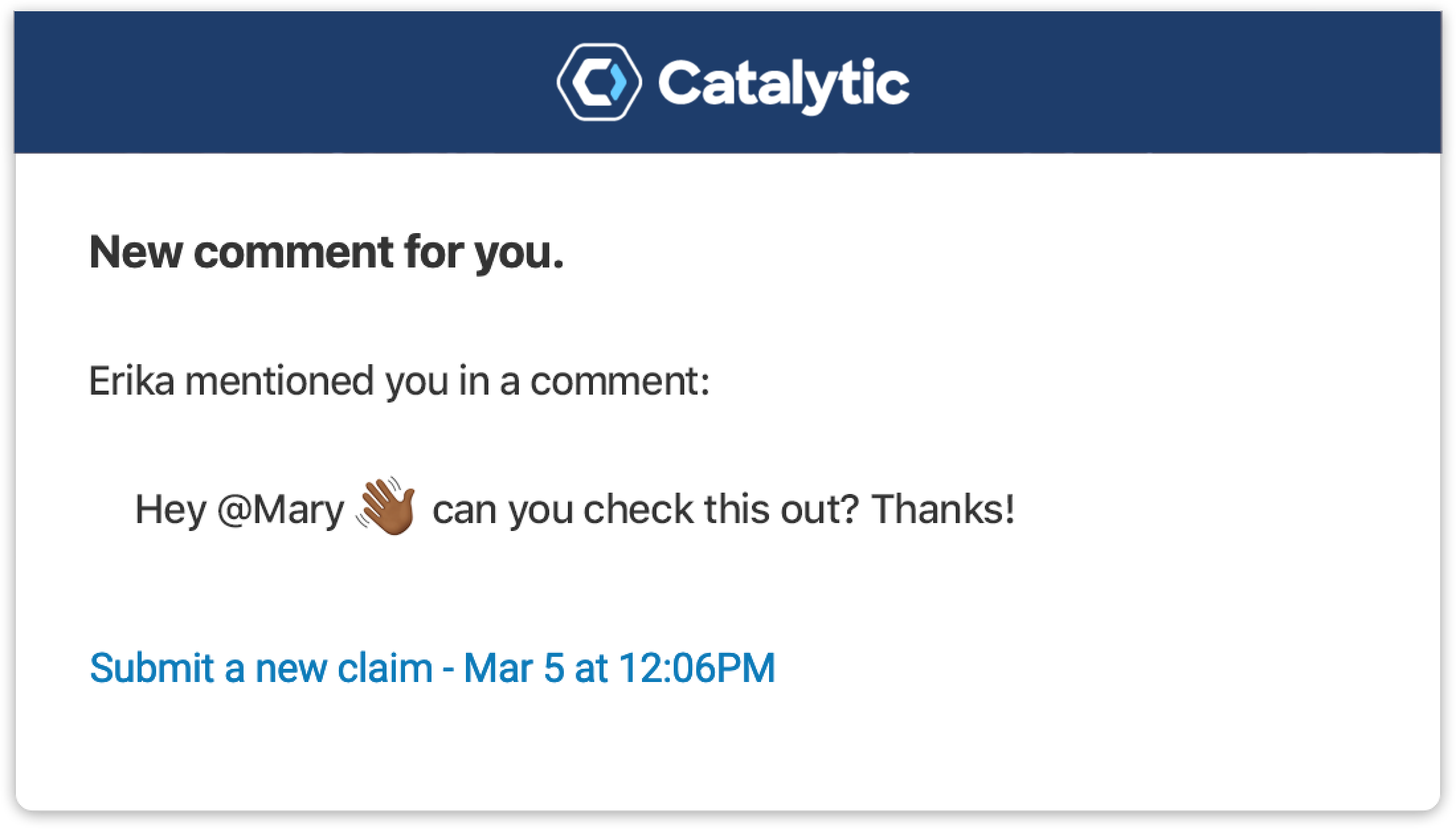Click the name Erika in the message
The image size is (1456, 829).
[132, 381]
